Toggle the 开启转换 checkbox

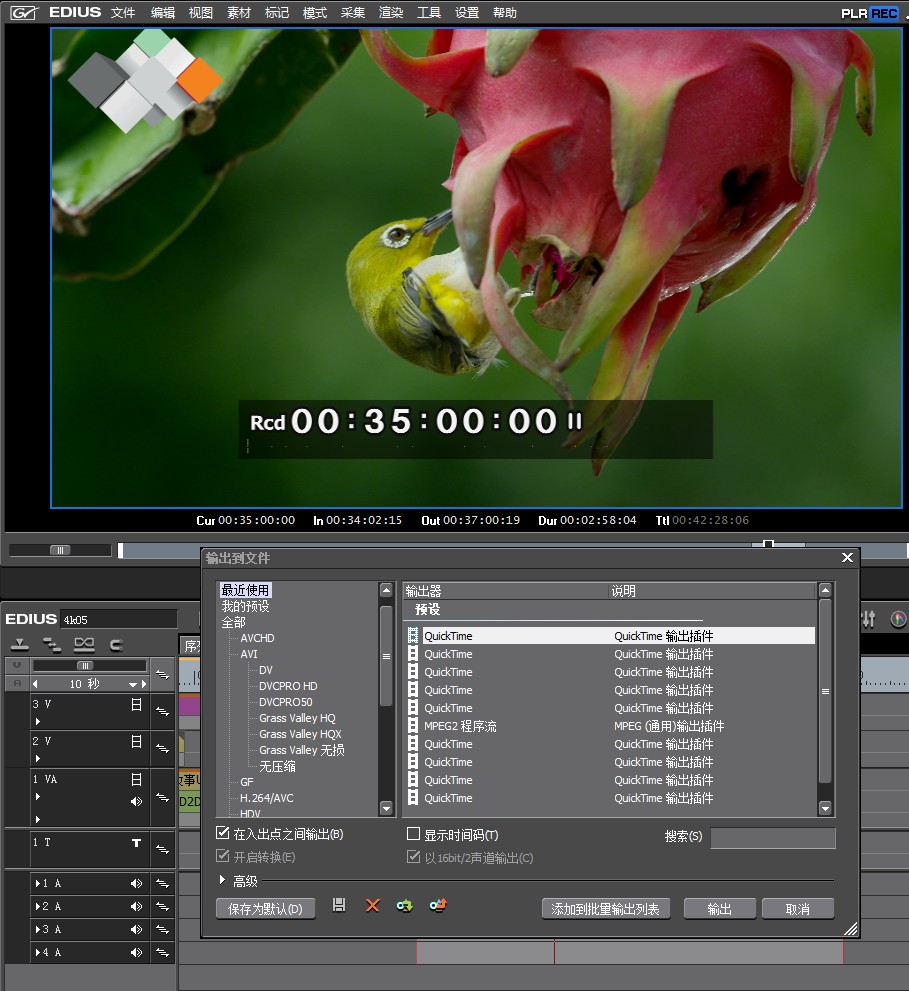pyautogui.click(x=223, y=856)
